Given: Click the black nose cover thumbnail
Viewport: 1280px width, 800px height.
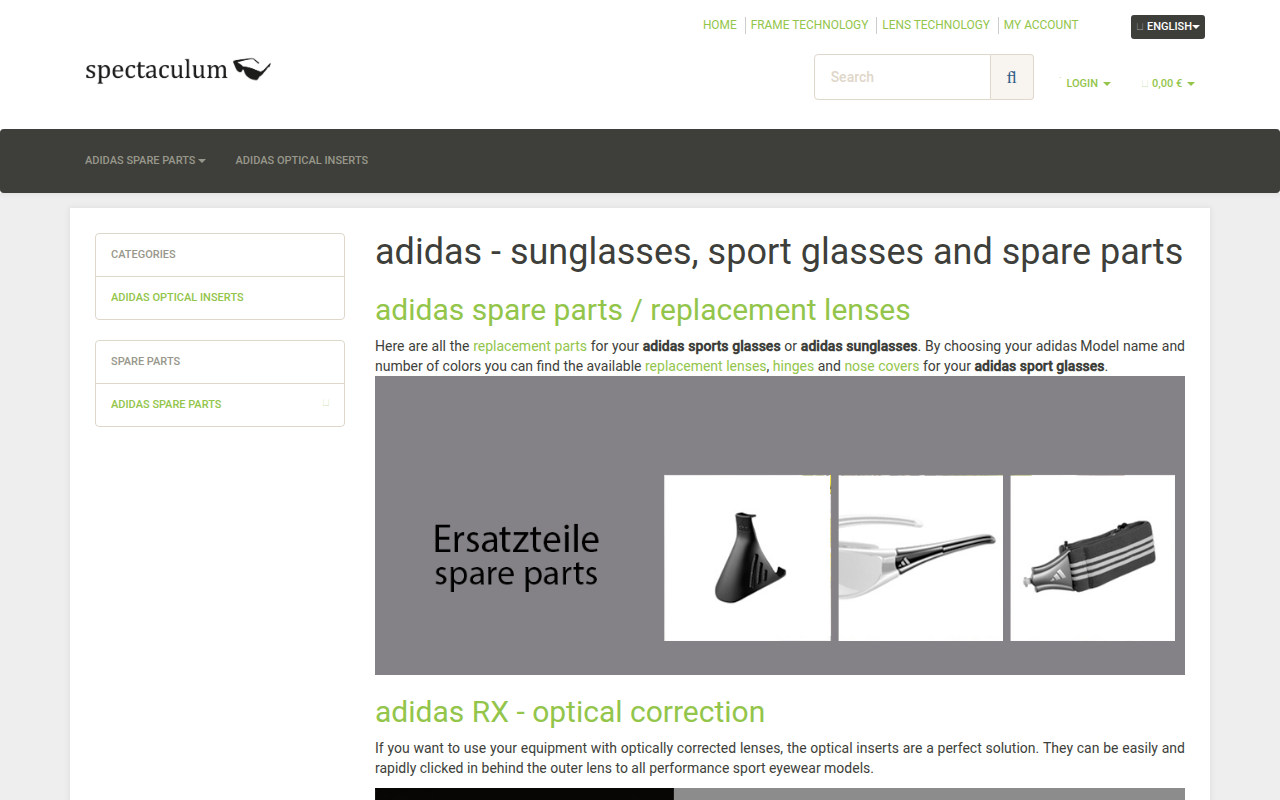Looking at the screenshot, I should (x=747, y=558).
